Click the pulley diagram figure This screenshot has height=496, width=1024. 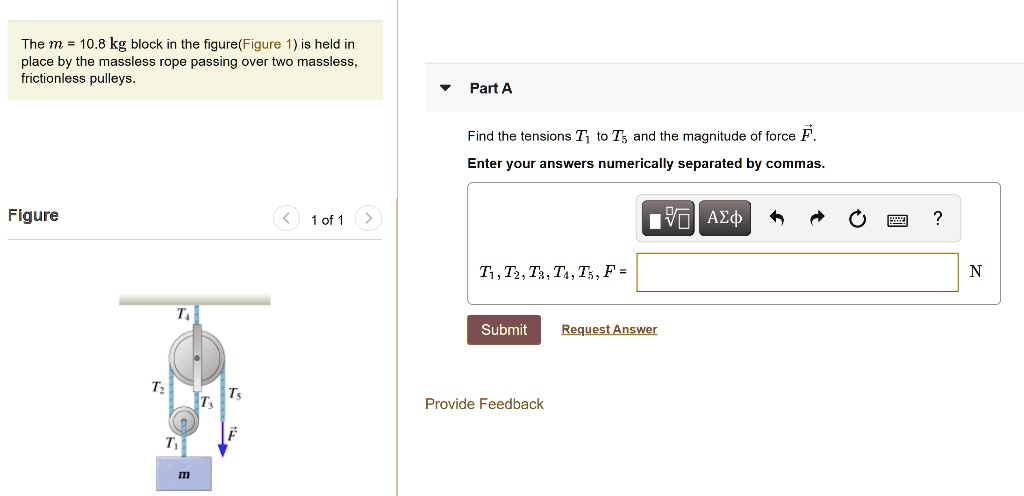coord(194,390)
